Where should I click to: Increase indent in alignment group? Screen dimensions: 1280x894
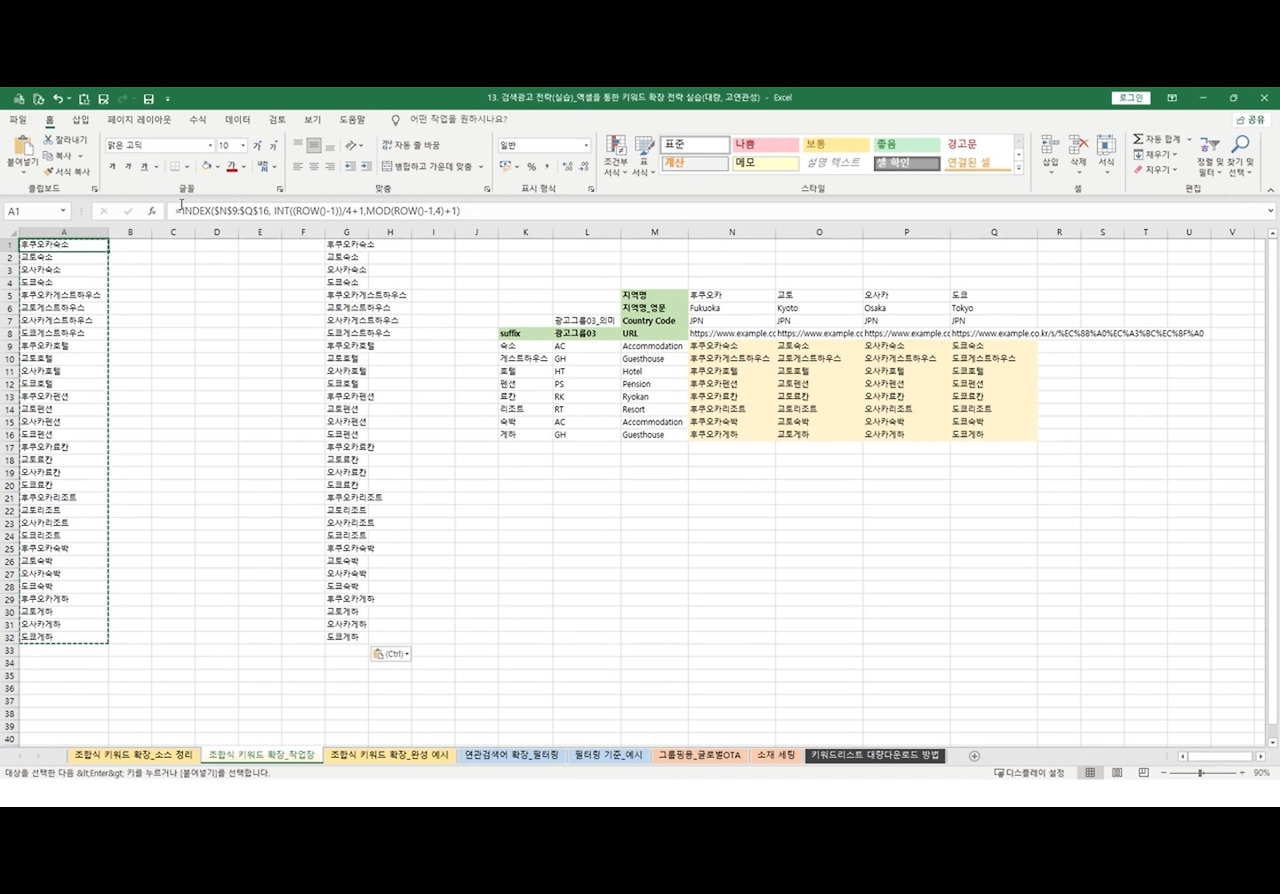(366, 167)
